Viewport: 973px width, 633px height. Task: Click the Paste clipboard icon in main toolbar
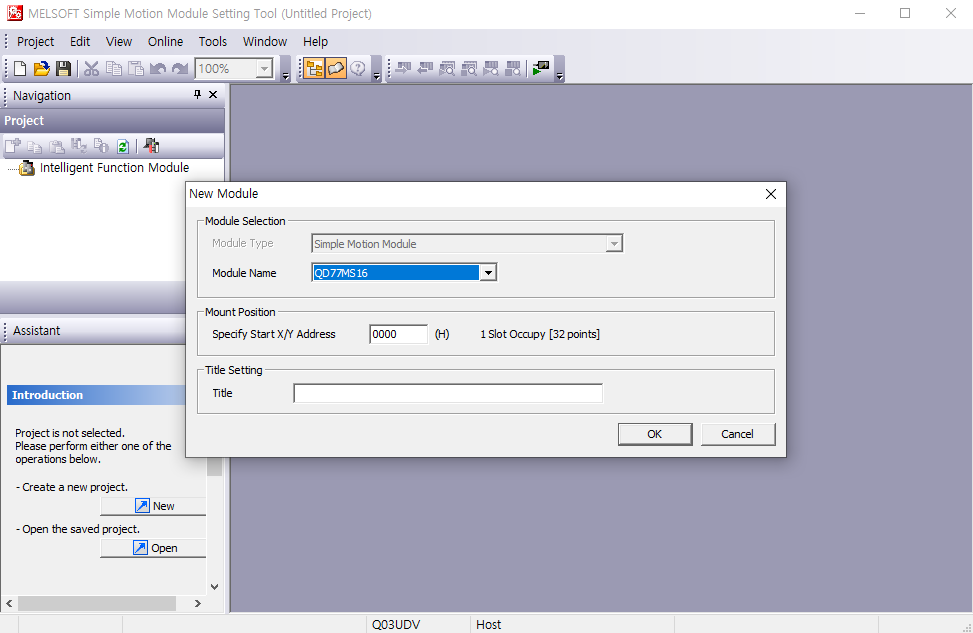(x=135, y=68)
